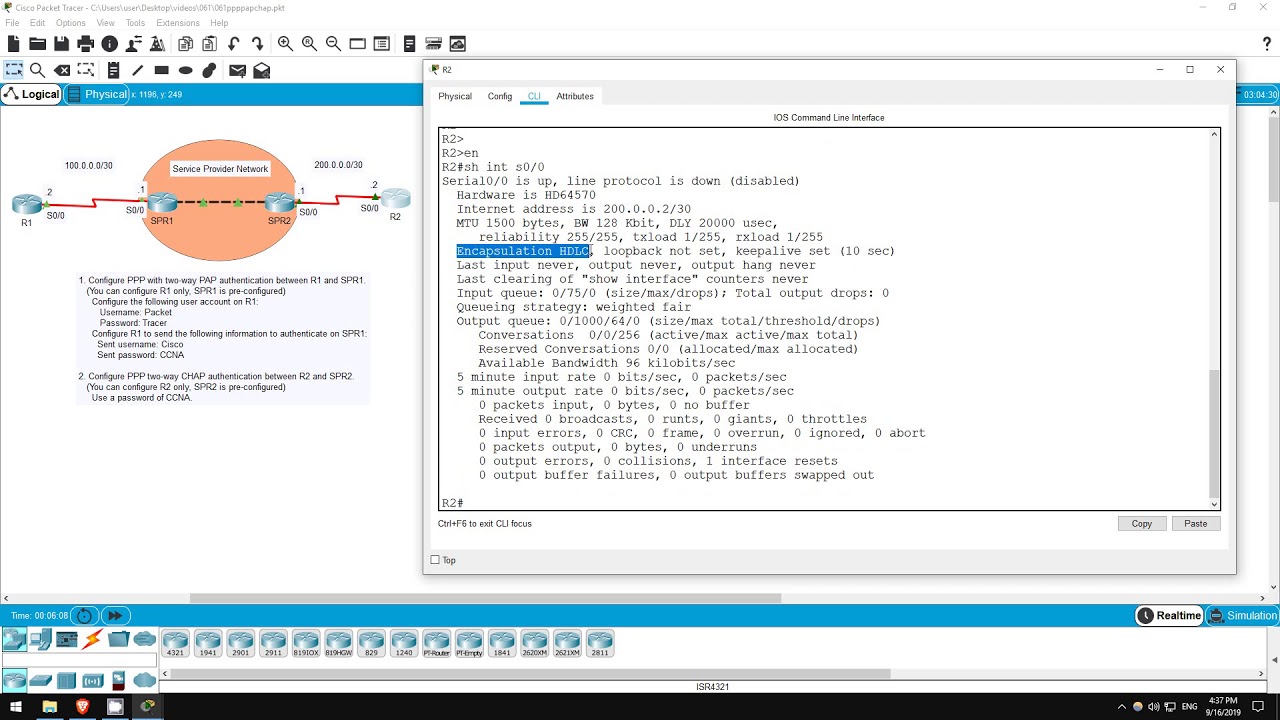
Task: Switch to Realtime mode
Action: point(1169,615)
